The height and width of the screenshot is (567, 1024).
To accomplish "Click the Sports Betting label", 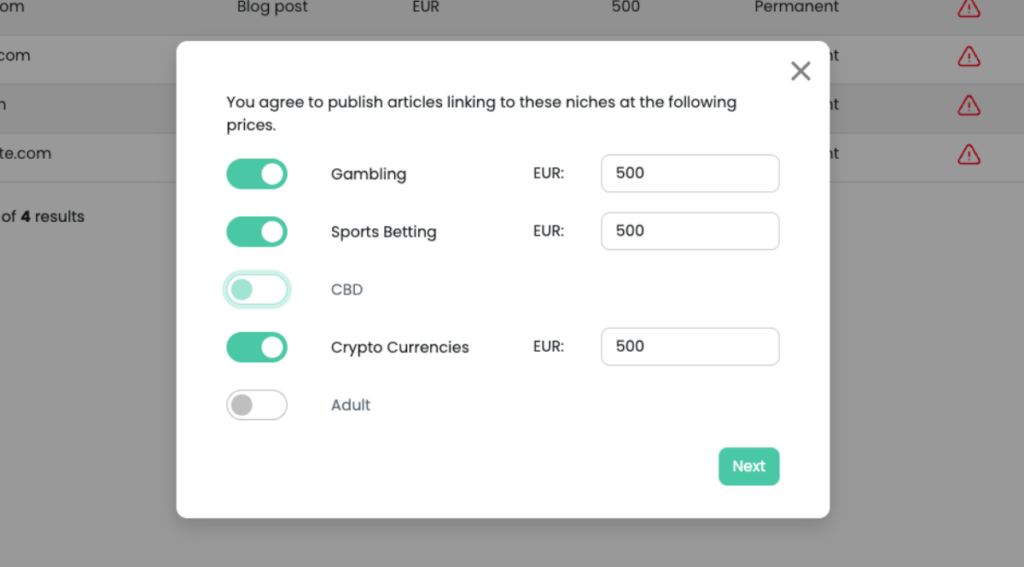I will click(x=383, y=232).
